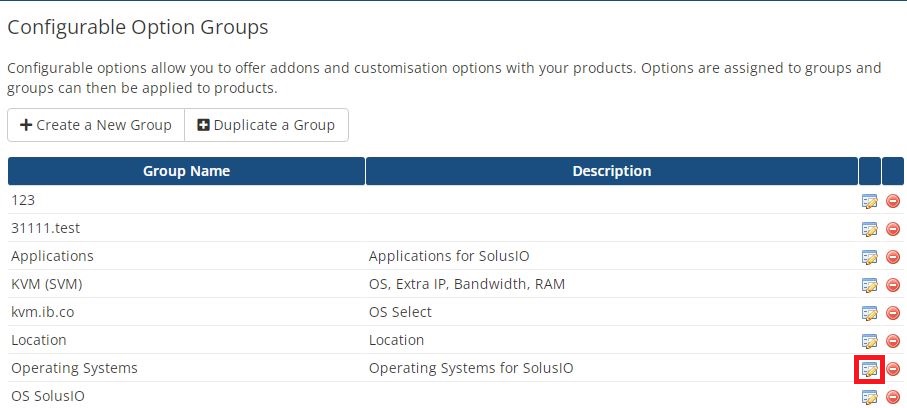The image size is (907, 408).
Task: Click edit icon for group 123
Action: tap(870, 201)
